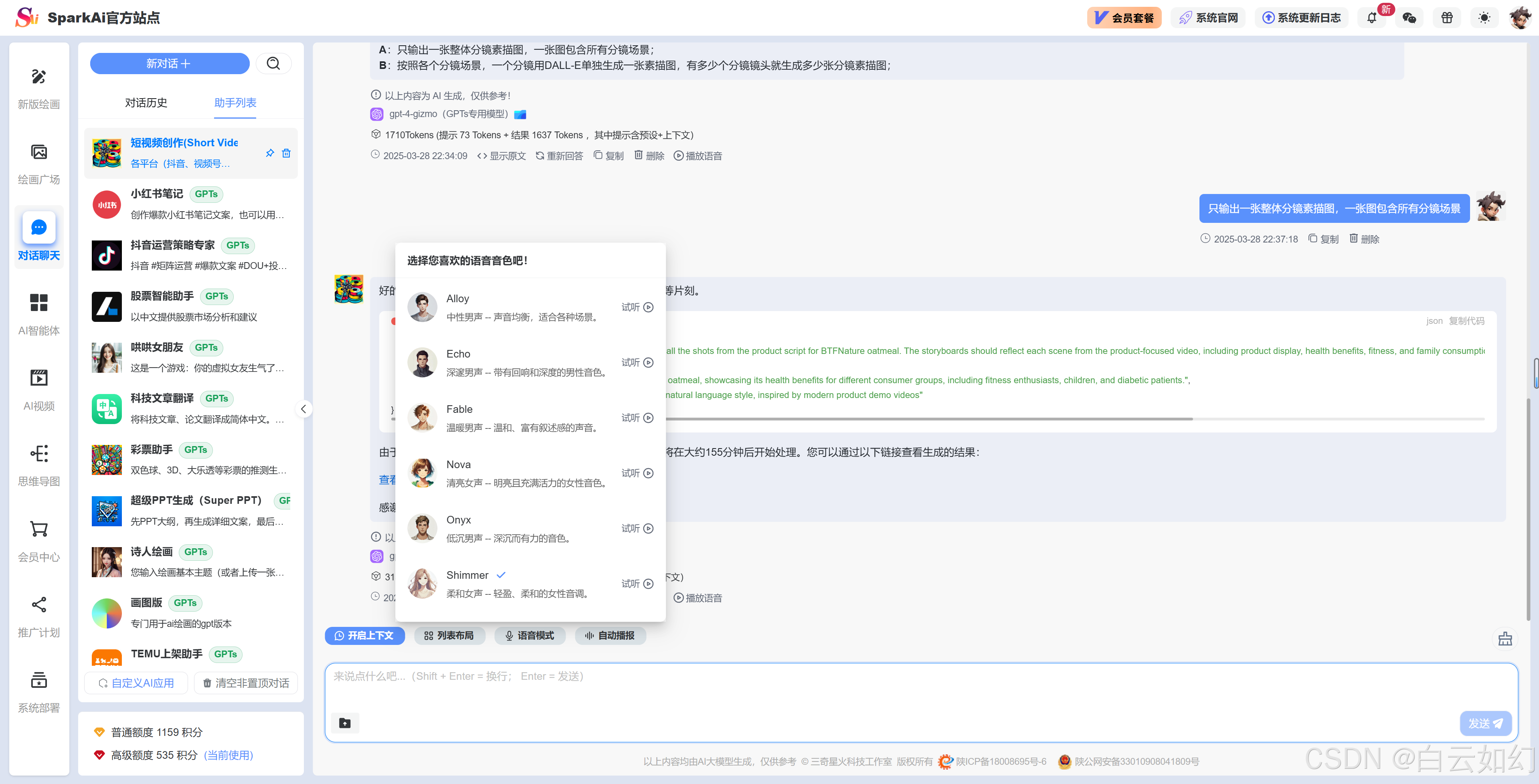The width and height of the screenshot is (1539, 784).
Task: Toggle 开启上下文 context button
Action: [364, 635]
